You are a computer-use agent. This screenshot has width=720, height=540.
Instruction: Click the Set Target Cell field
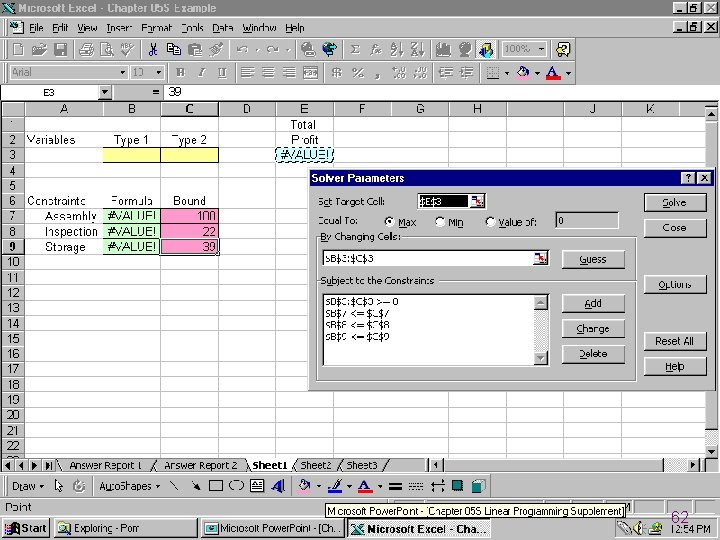[x=444, y=201]
